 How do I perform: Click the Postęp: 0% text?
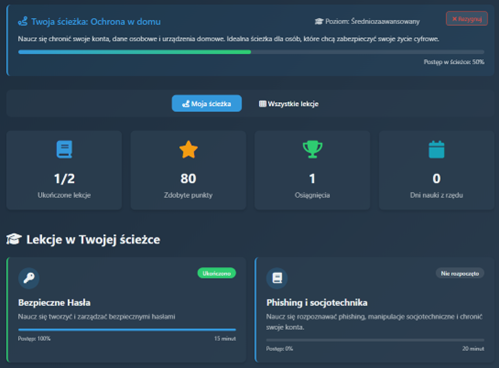pyautogui.click(x=279, y=349)
